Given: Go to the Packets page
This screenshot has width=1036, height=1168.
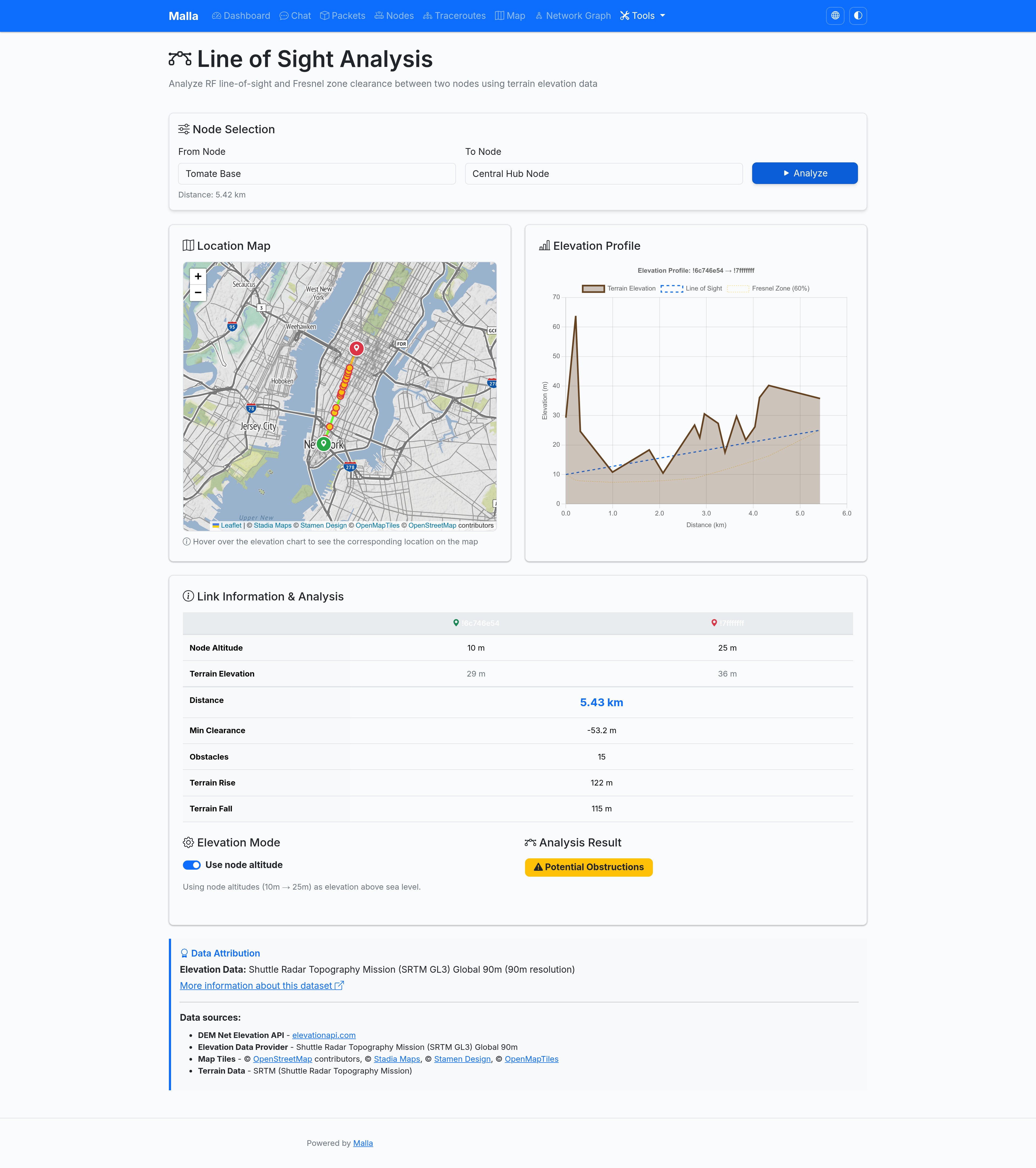Looking at the screenshot, I should tap(343, 16).
